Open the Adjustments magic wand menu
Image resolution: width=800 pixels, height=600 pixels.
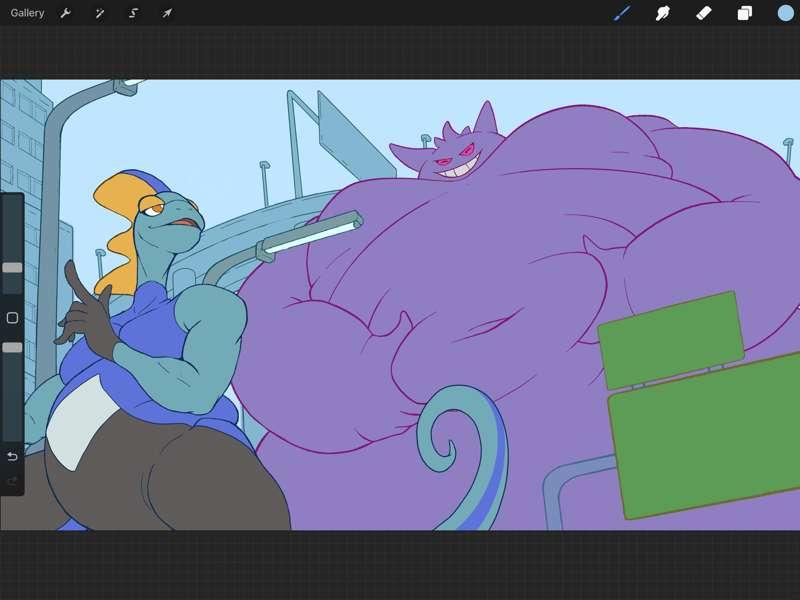click(x=99, y=13)
